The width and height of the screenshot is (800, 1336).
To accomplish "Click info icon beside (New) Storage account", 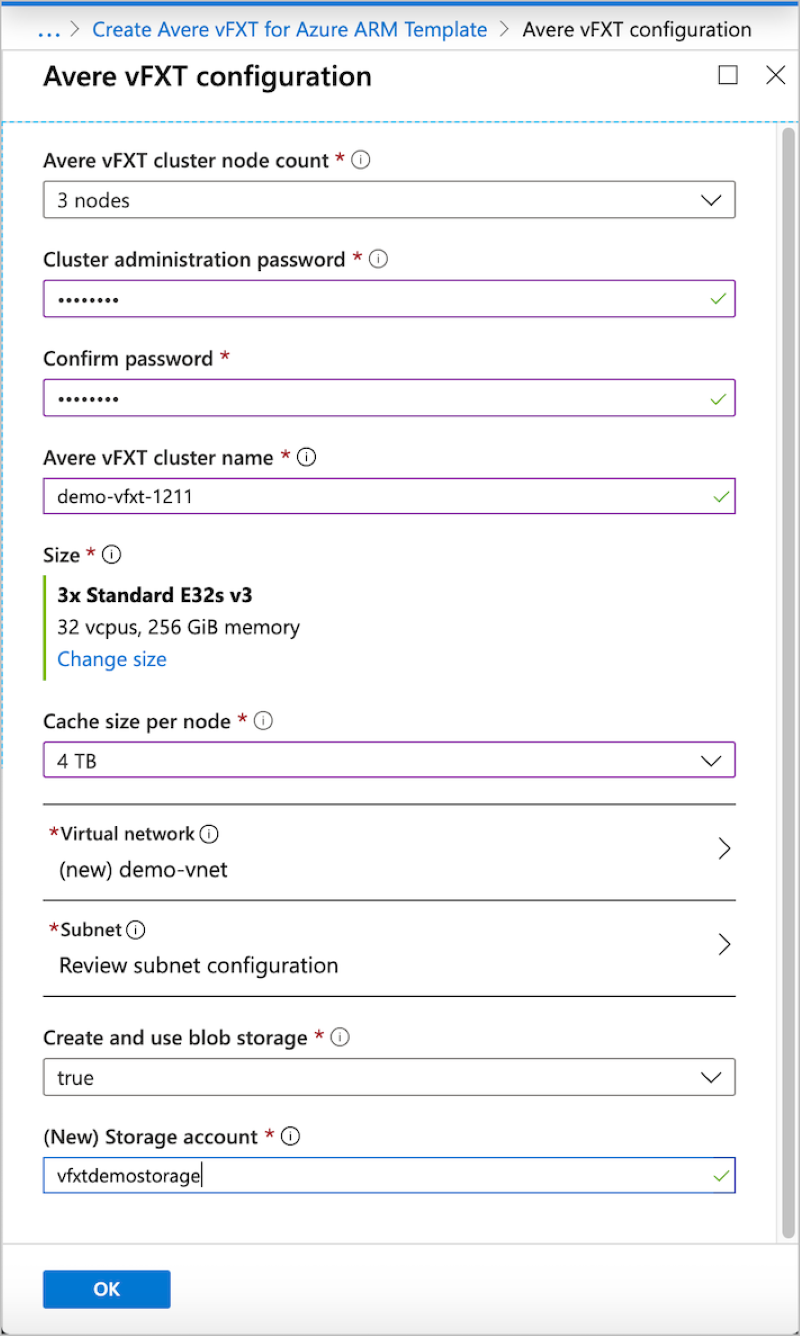I will coord(291,1136).
